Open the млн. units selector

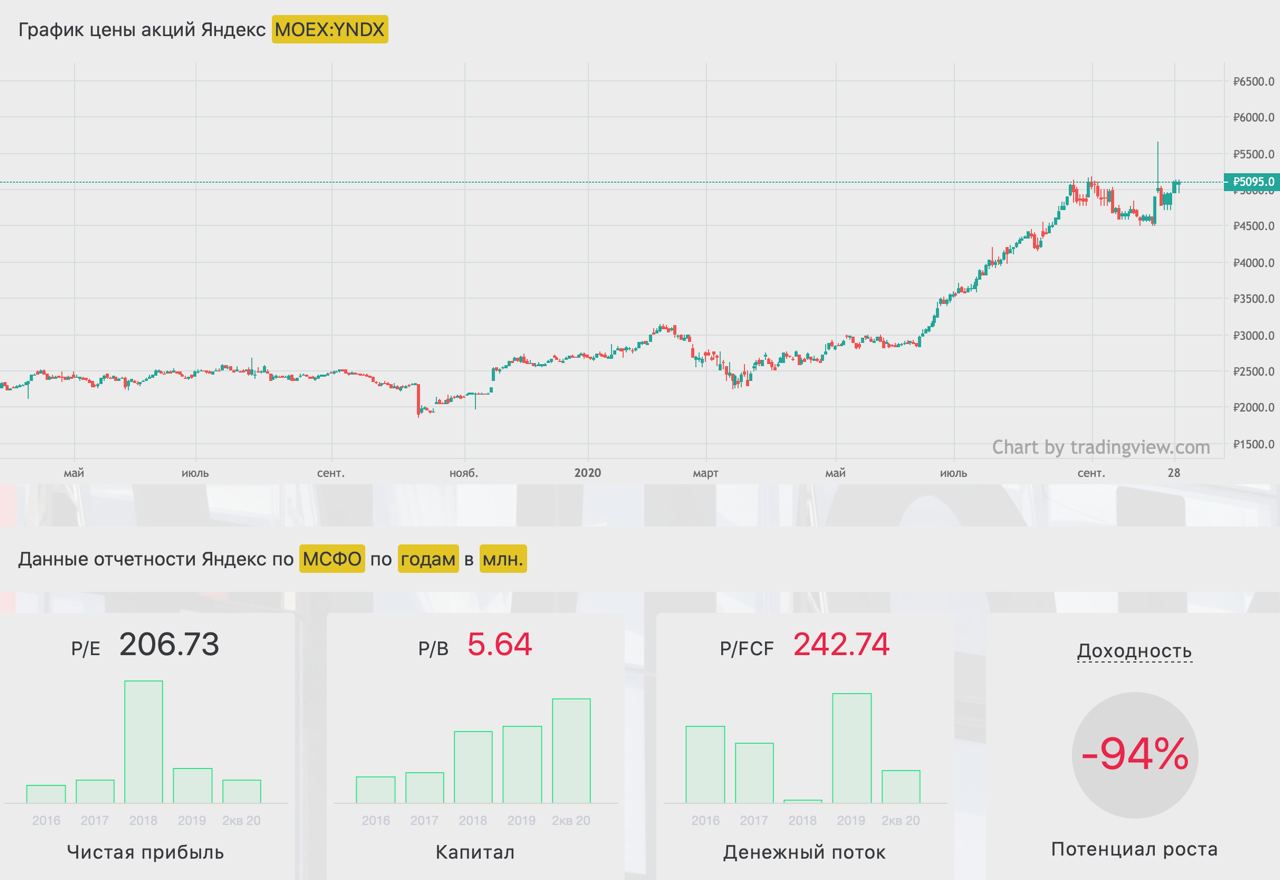click(503, 559)
